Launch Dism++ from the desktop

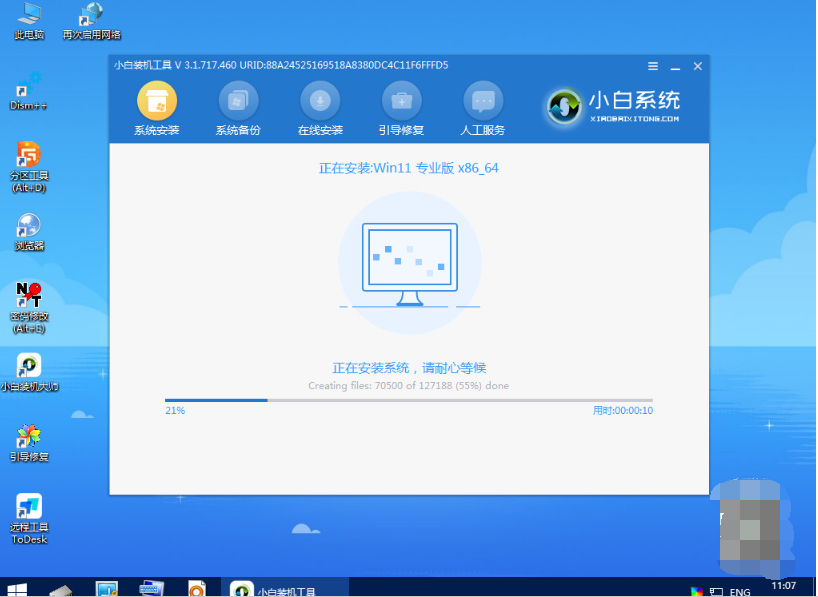[28, 82]
